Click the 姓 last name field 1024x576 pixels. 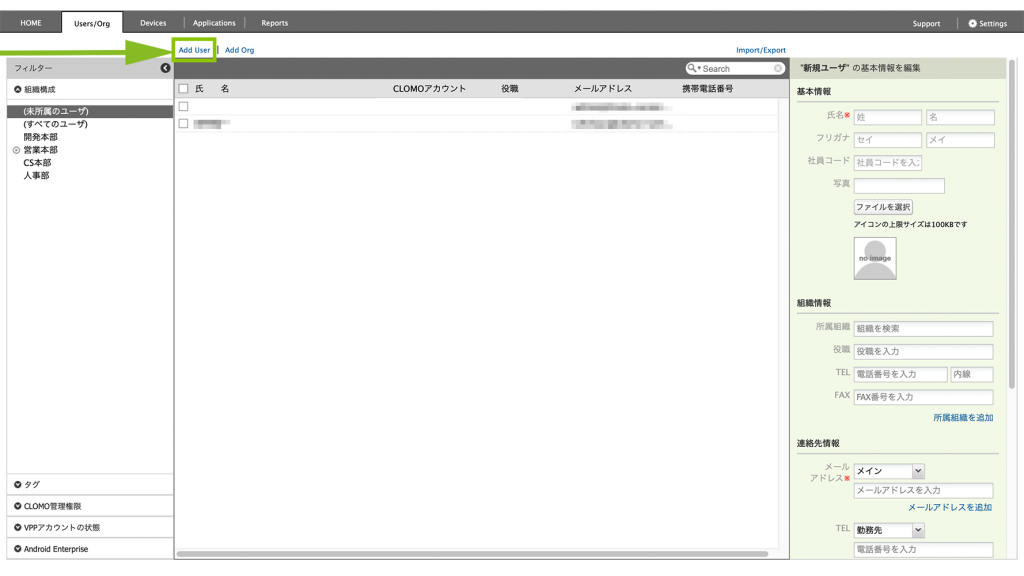pyautogui.click(x=888, y=118)
